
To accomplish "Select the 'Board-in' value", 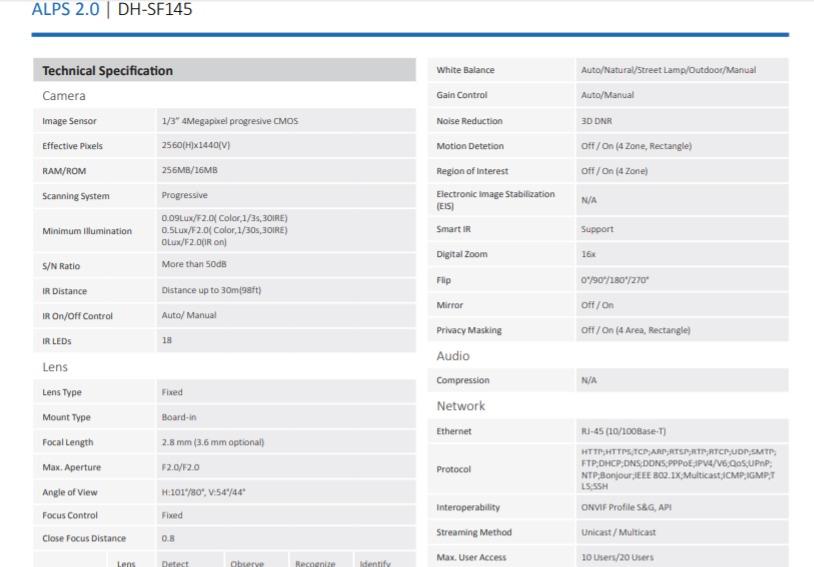I will click(x=179, y=417).
